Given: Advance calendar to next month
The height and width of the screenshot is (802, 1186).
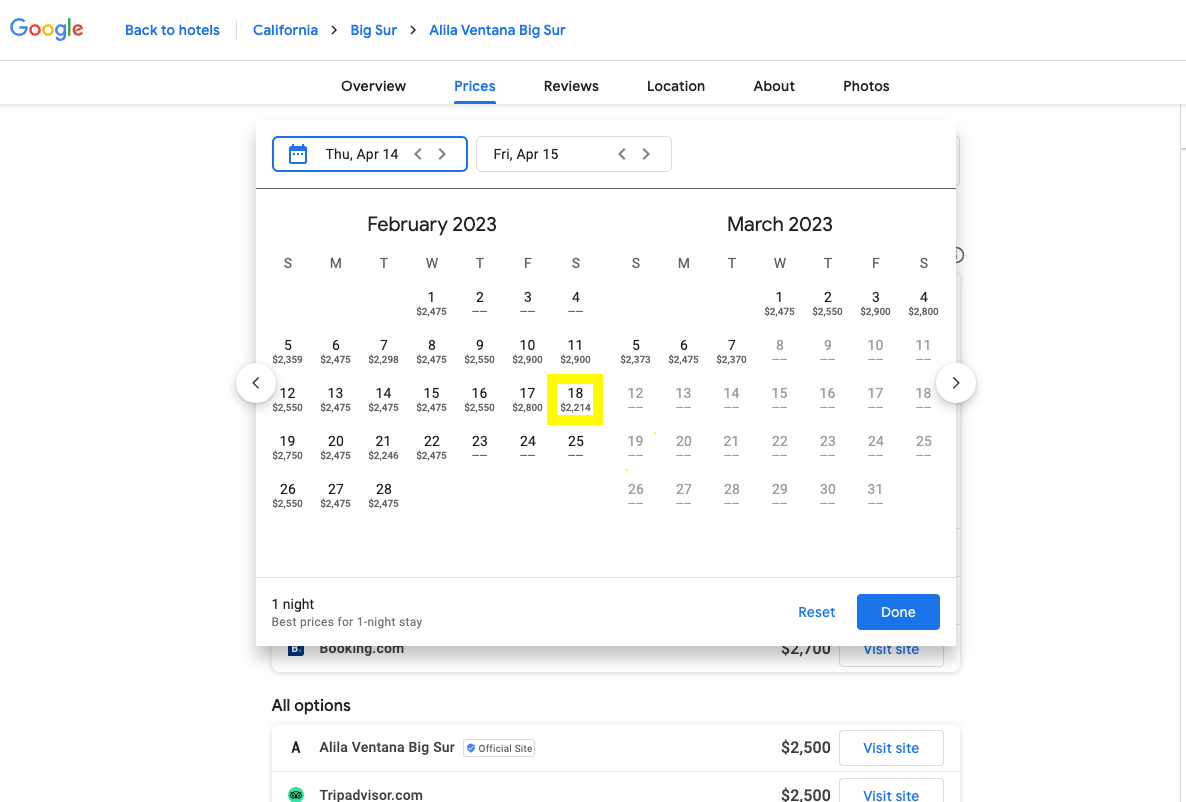Looking at the screenshot, I should [956, 383].
